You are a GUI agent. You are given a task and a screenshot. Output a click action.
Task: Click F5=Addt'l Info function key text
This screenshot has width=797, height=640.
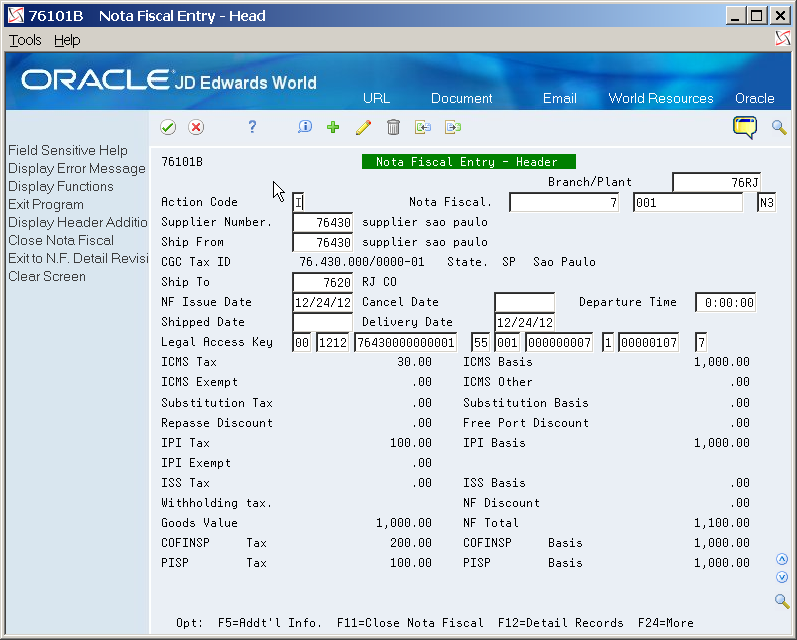(x=270, y=623)
